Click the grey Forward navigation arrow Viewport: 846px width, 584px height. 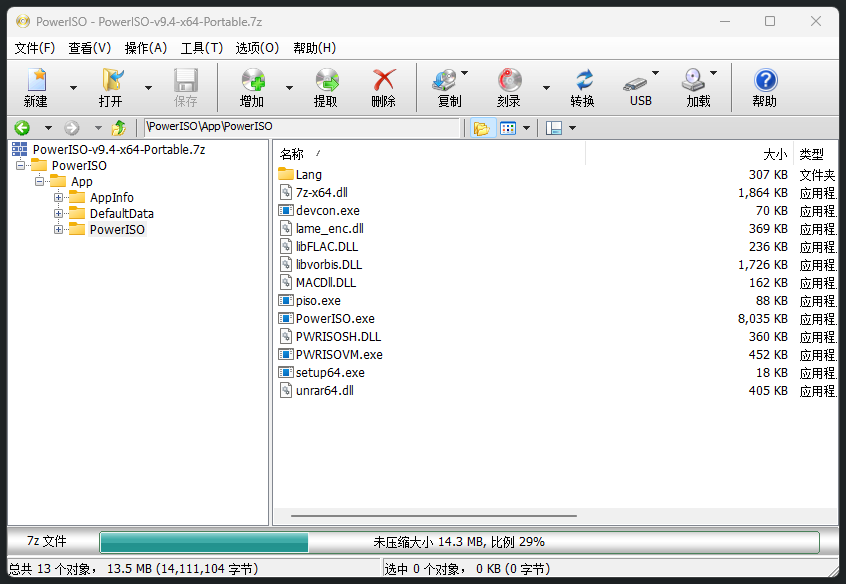(x=72, y=128)
